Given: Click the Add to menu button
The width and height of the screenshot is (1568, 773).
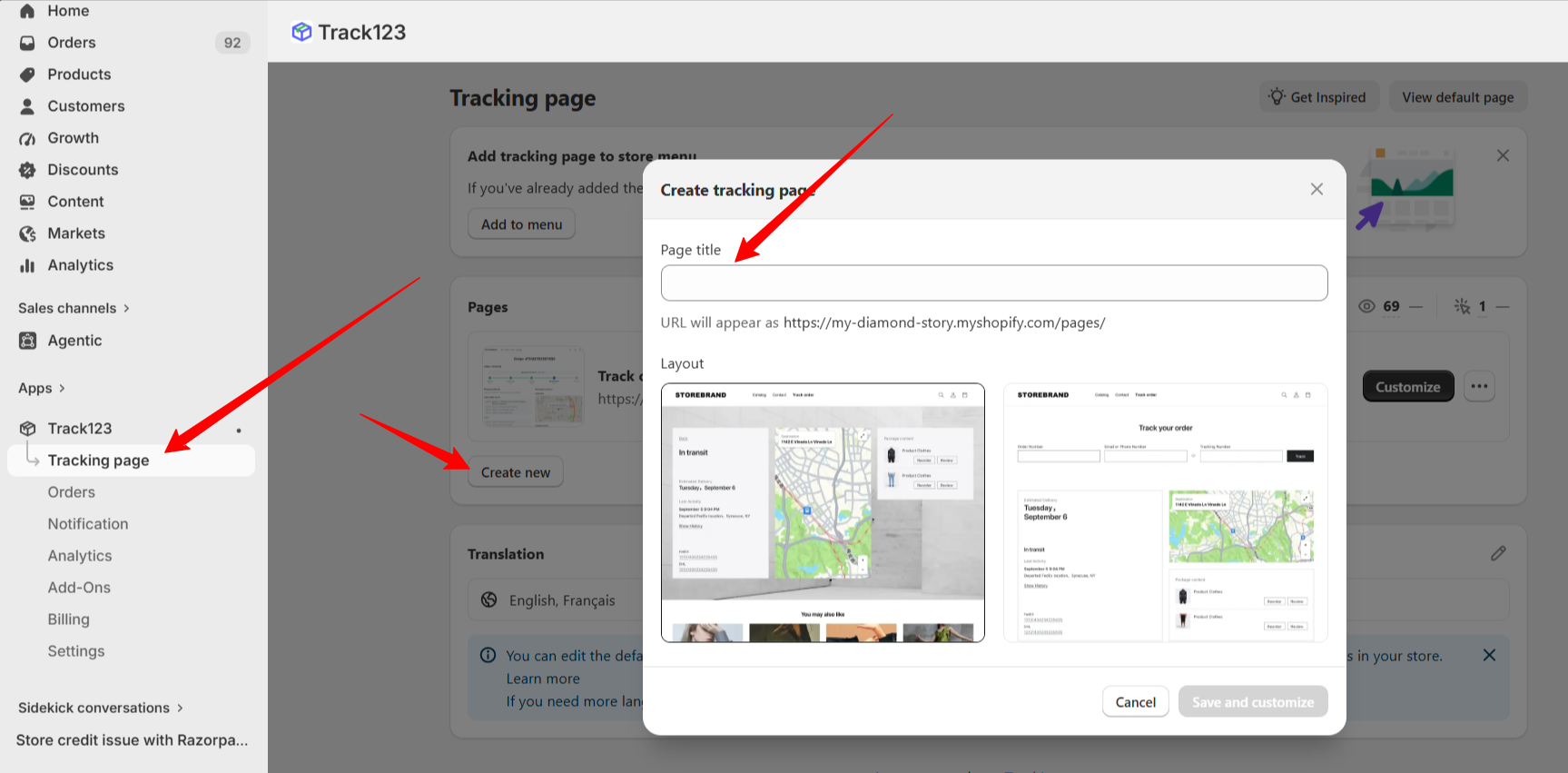Looking at the screenshot, I should [522, 224].
